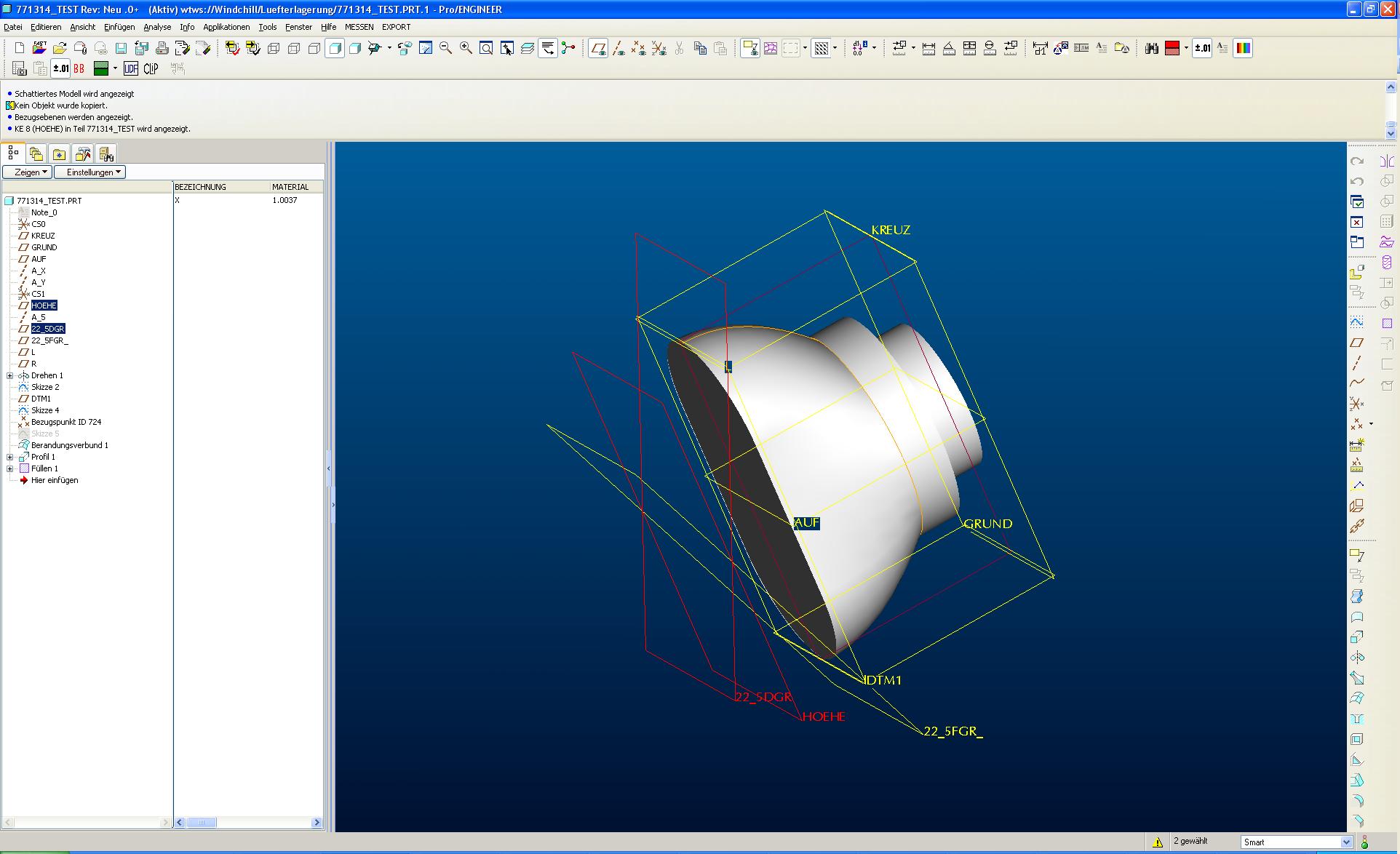Image resolution: width=1400 pixels, height=854 pixels.
Task: Open the Smart selection filter combo box
Action: tap(1345, 842)
